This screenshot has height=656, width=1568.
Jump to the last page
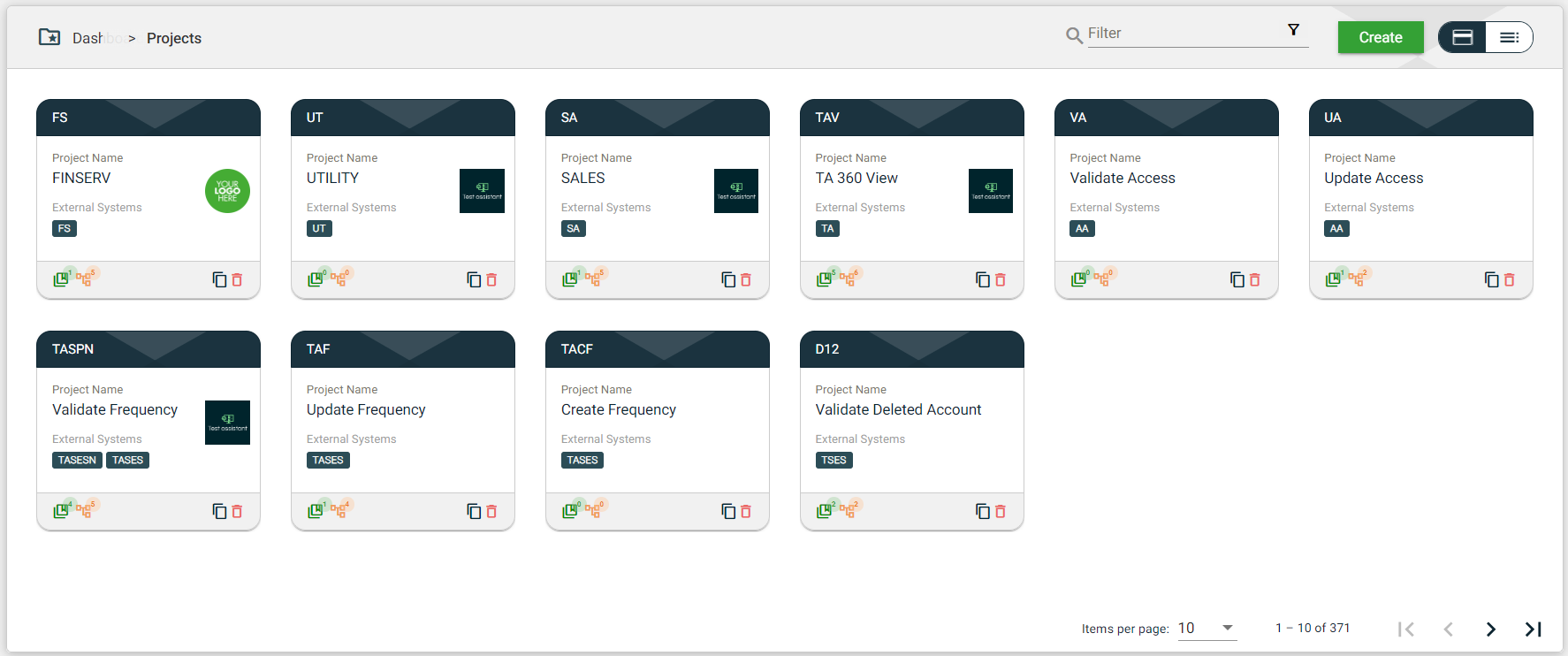tap(1534, 629)
